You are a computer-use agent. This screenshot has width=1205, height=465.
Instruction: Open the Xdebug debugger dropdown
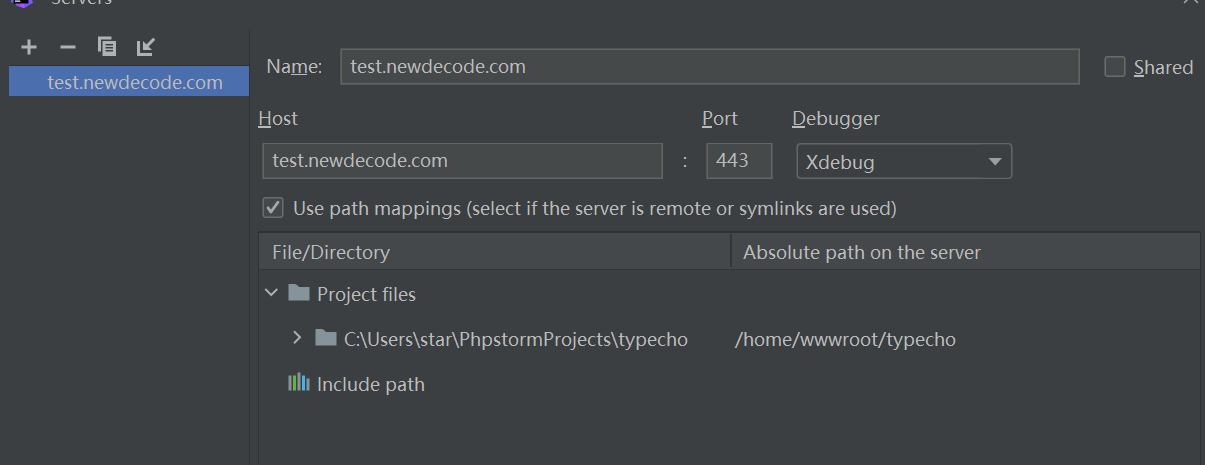(903, 162)
